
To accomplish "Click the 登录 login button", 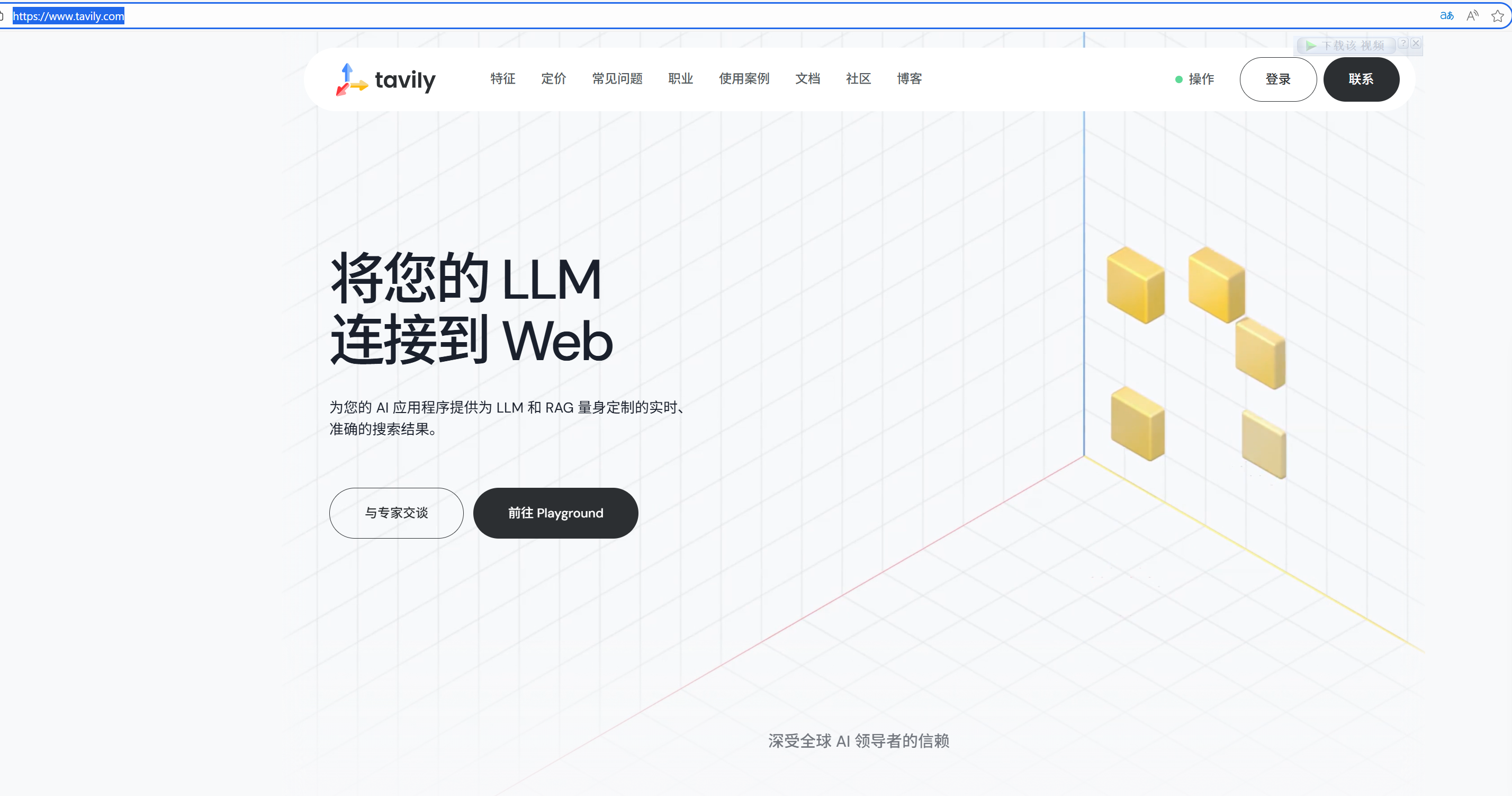I will (x=1277, y=79).
